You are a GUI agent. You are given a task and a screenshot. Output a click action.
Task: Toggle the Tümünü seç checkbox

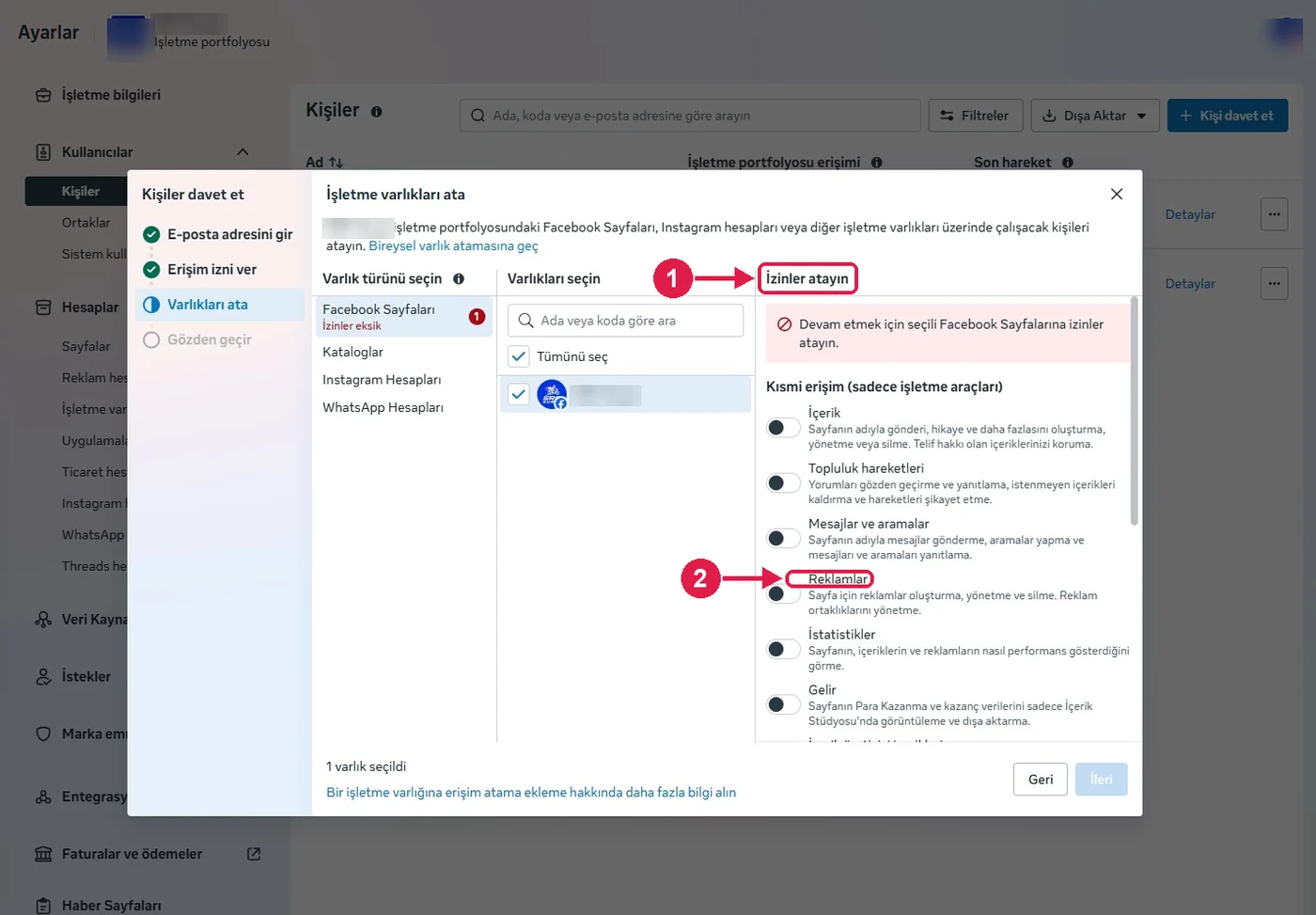[x=518, y=356]
